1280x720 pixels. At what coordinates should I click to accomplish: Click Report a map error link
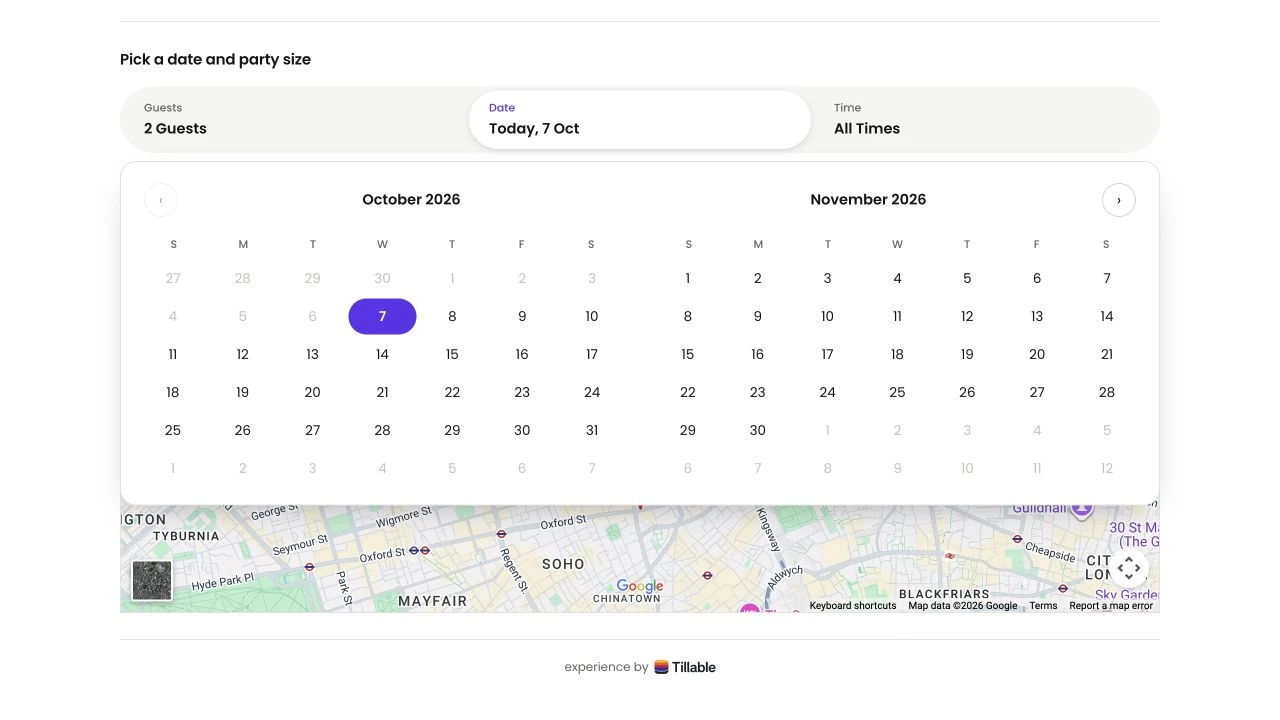click(1111, 606)
